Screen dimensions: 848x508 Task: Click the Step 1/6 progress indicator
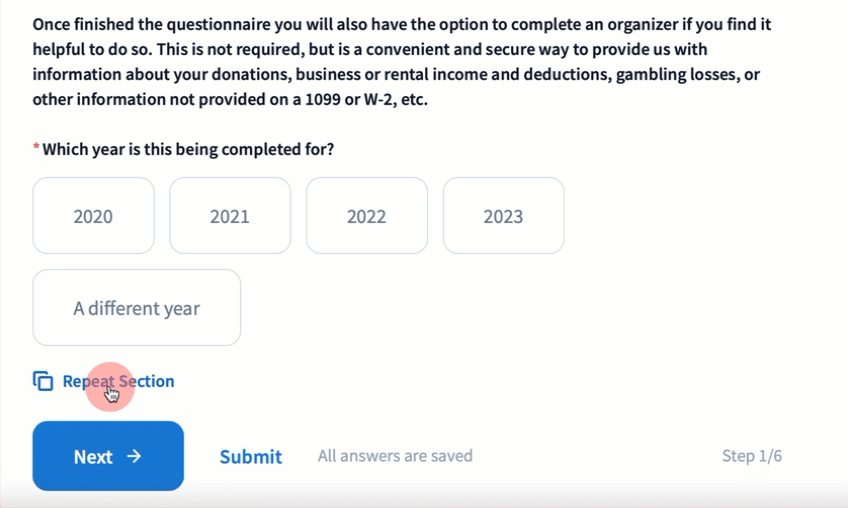pyautogui.click(x=752, y=456)
